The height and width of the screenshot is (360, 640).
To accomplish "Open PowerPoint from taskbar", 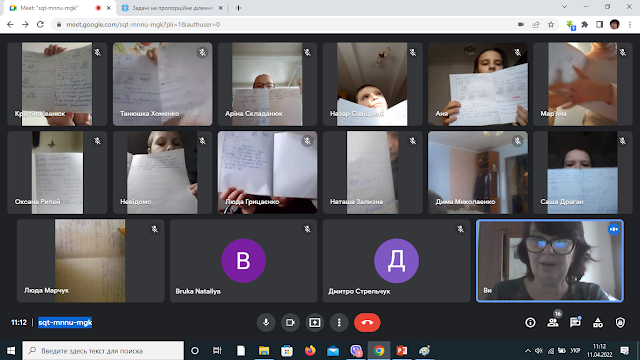I will coord(402,351).
